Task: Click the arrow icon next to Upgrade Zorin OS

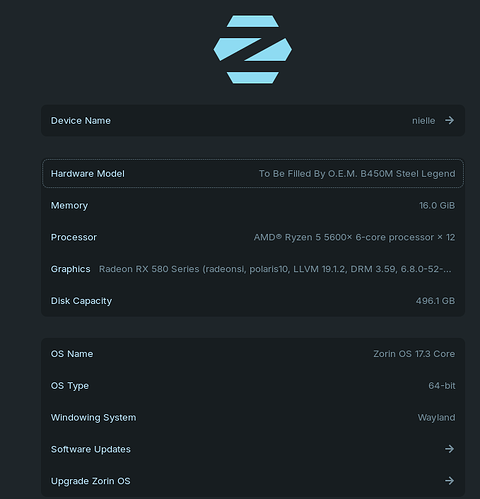Action: coord(449,481)
